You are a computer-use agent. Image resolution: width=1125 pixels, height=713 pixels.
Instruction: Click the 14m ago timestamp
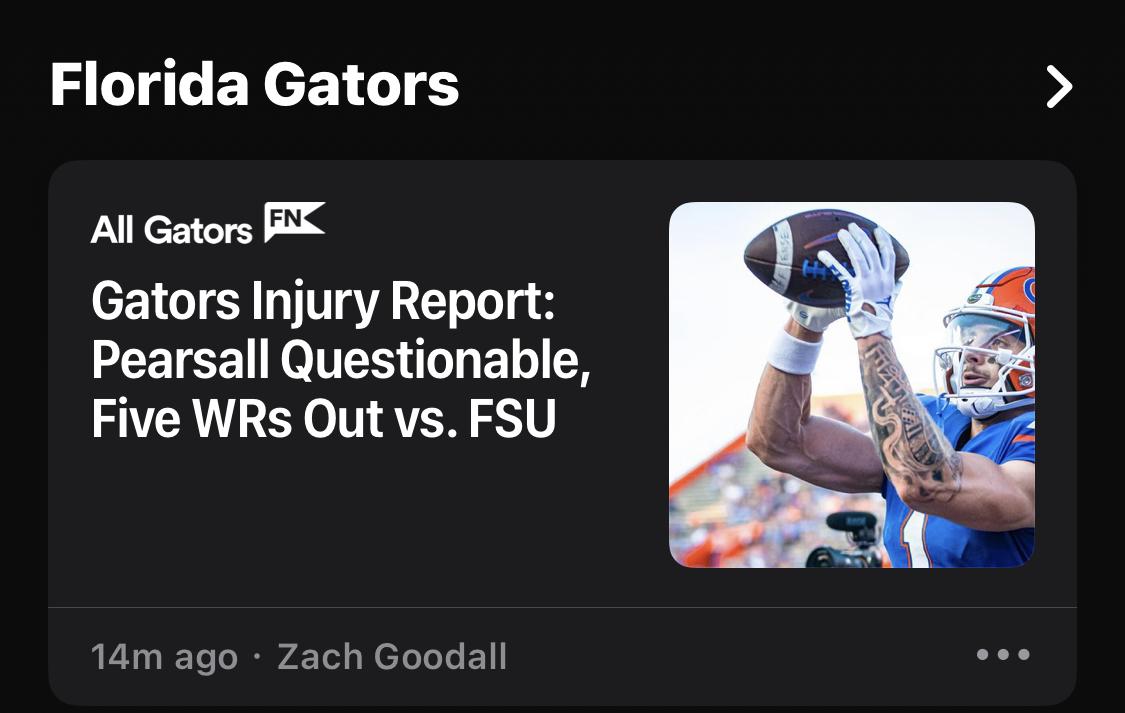coord(164,657)
